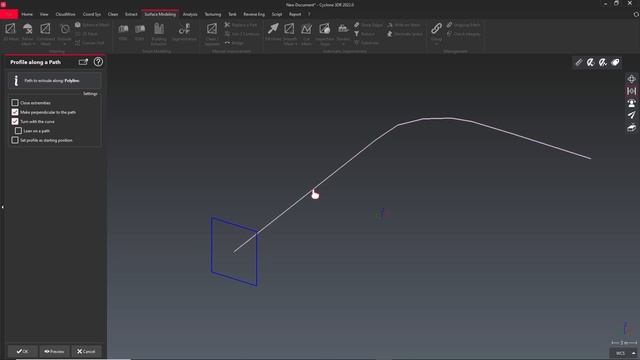
Task: Click the undock panel icon beside the help icon
Action: click(83, 62)
